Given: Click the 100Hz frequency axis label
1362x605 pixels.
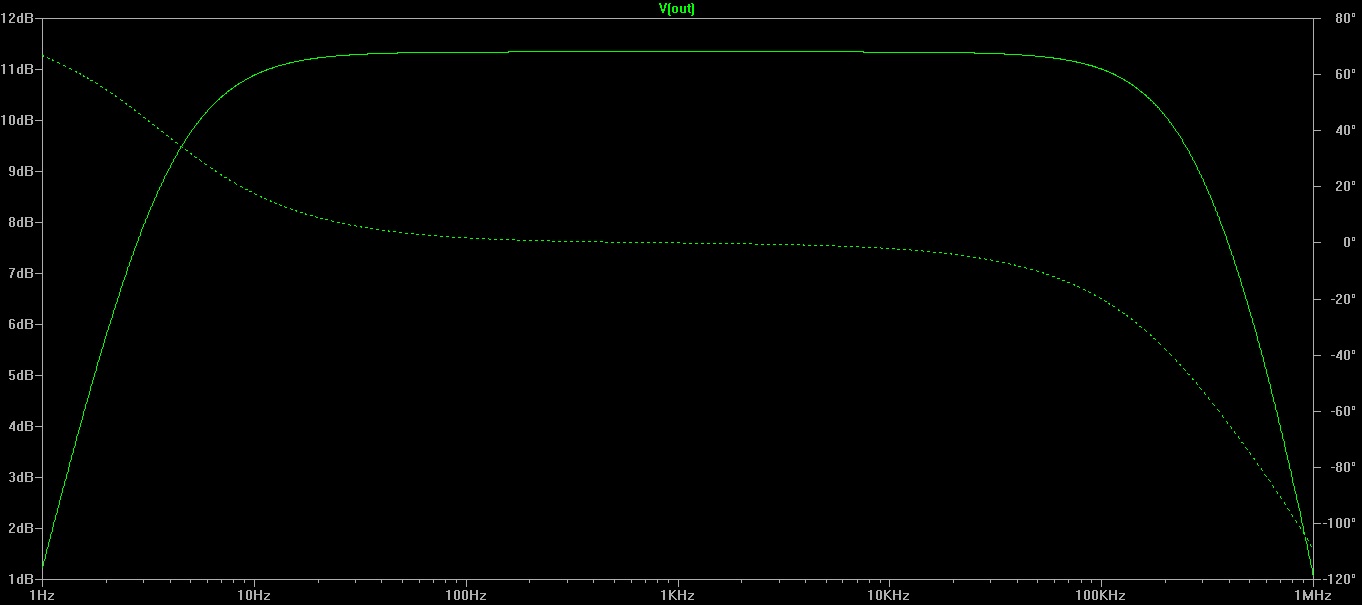Looking at the screenshot, I should tap(466, 595).
